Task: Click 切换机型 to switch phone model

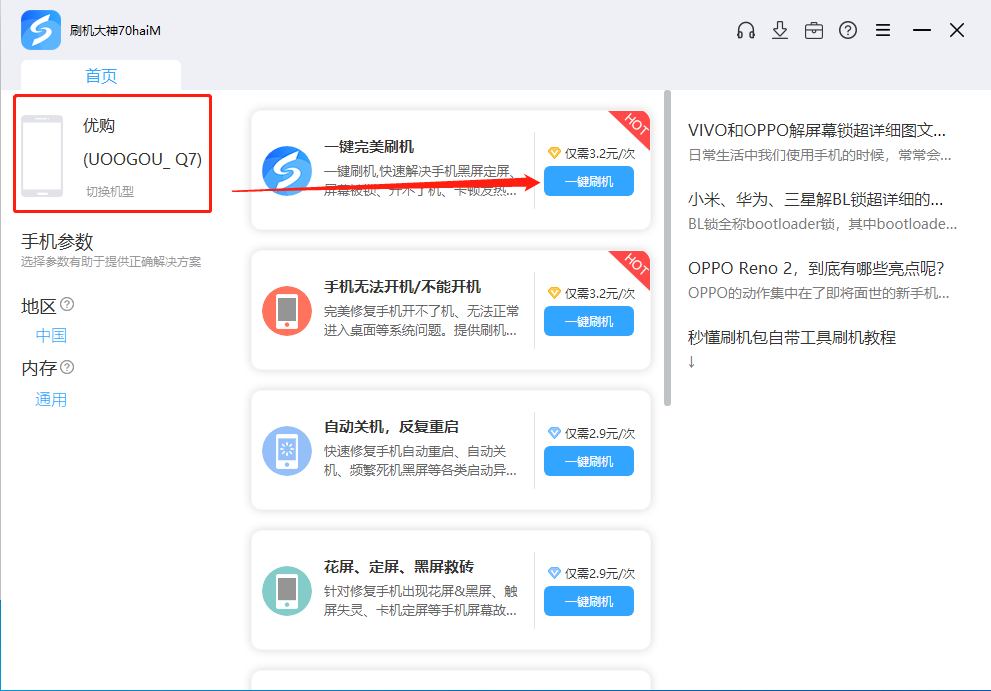Action: pyautogui.click(x=110, y=192)
